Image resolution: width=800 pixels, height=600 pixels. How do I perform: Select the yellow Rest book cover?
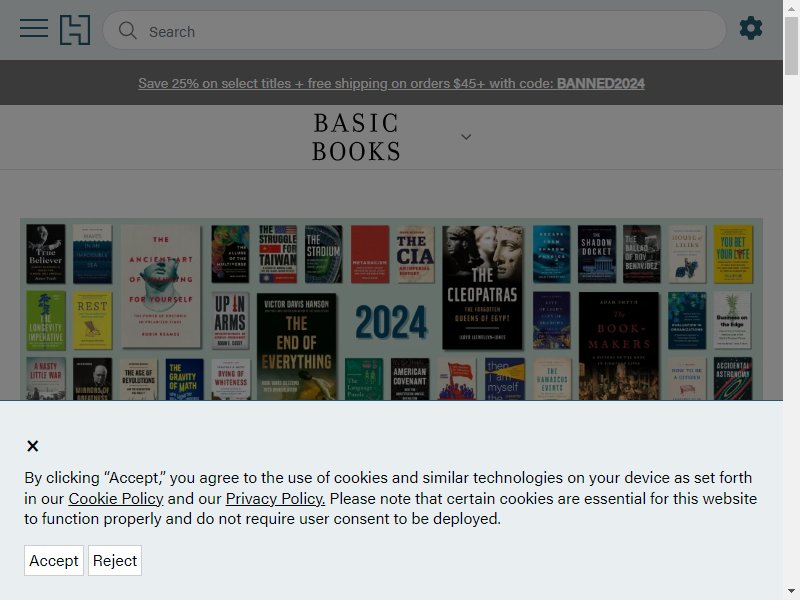(92, 320)
